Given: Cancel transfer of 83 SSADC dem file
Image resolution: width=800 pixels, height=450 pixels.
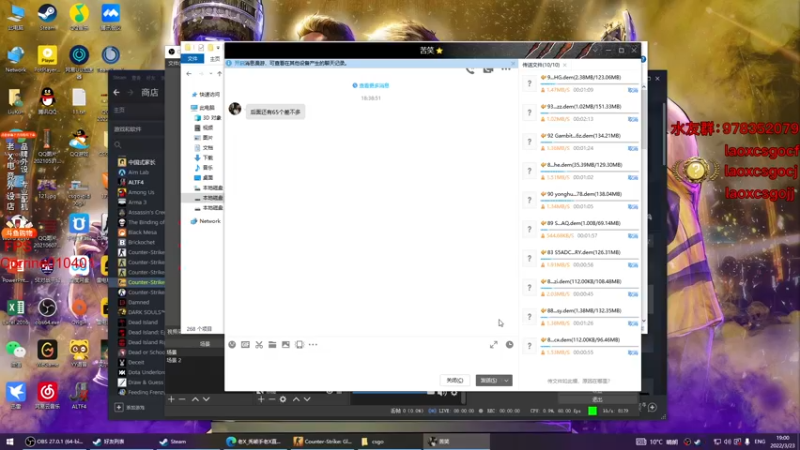Looking at the screenshot, I should (x=633, y=265).
